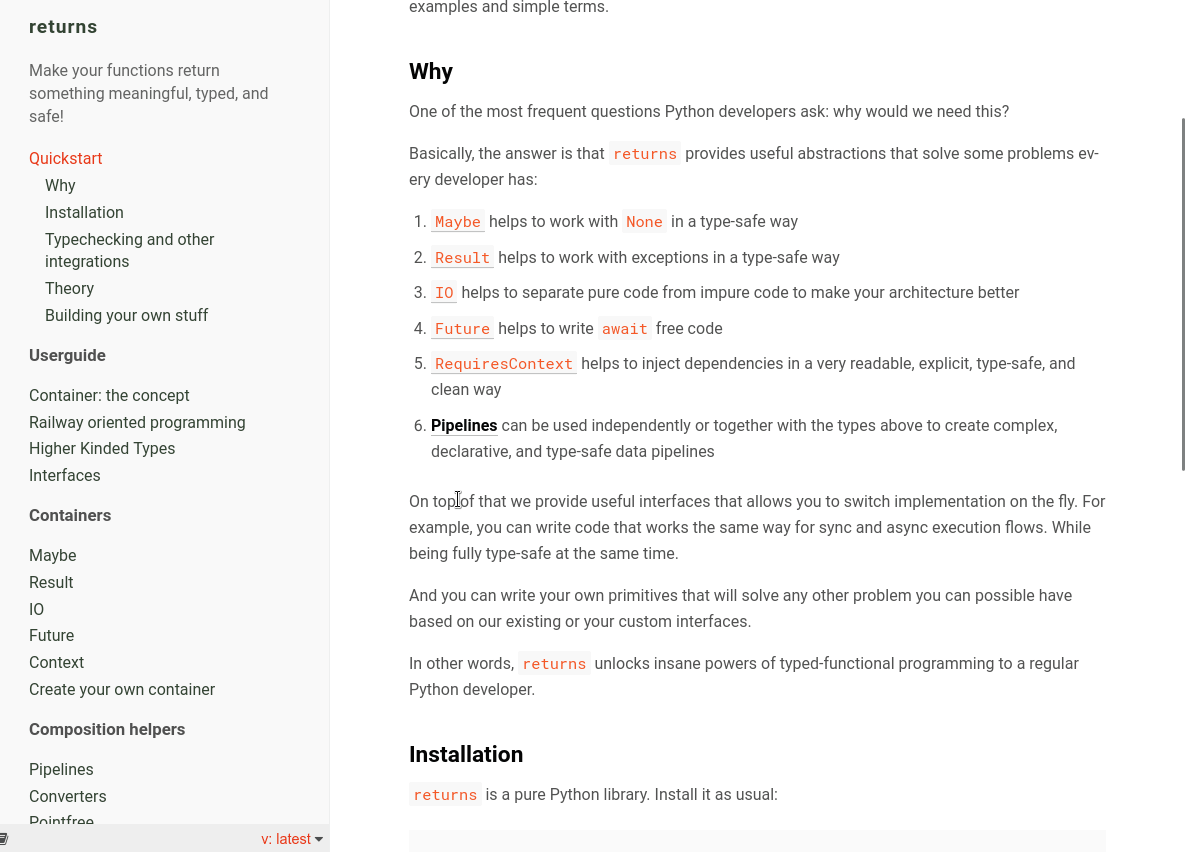Expand the v: latest version dropdown
Viewport: 1185px width, 852px height.
(x=292, y=838)
